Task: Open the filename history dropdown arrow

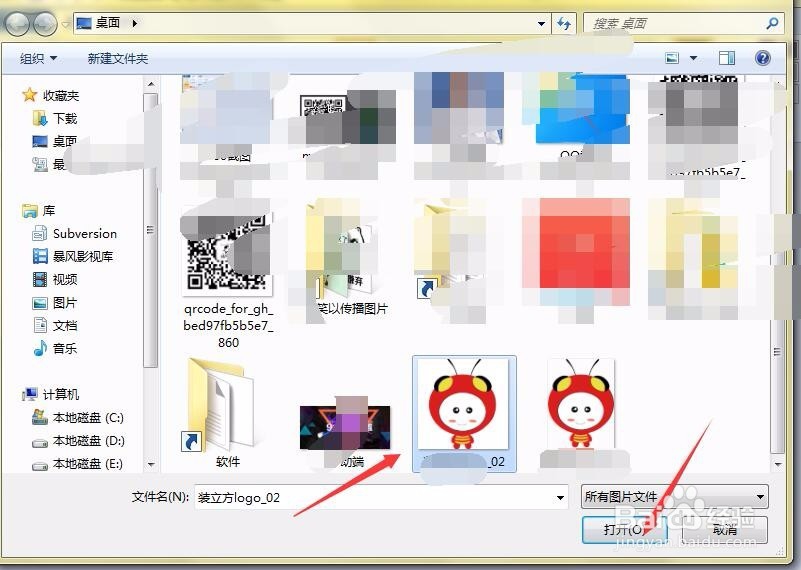Action: click(x=560, y=497)
